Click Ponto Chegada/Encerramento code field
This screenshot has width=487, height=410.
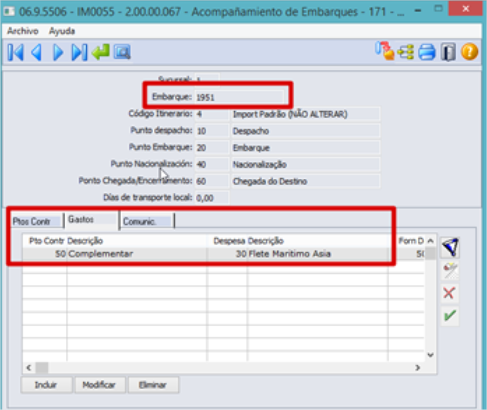pyautogui.click(x=212, y=181)
